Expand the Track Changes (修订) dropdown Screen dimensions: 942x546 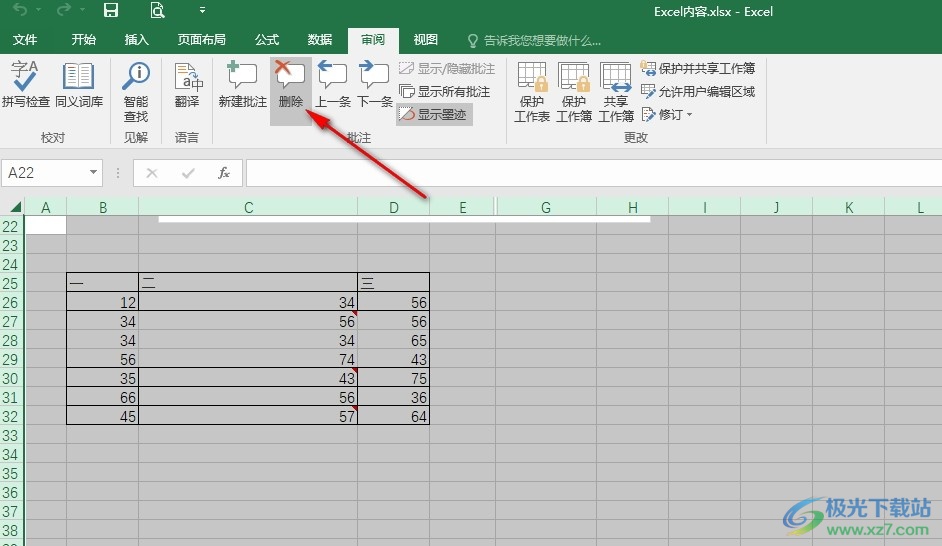668,114
